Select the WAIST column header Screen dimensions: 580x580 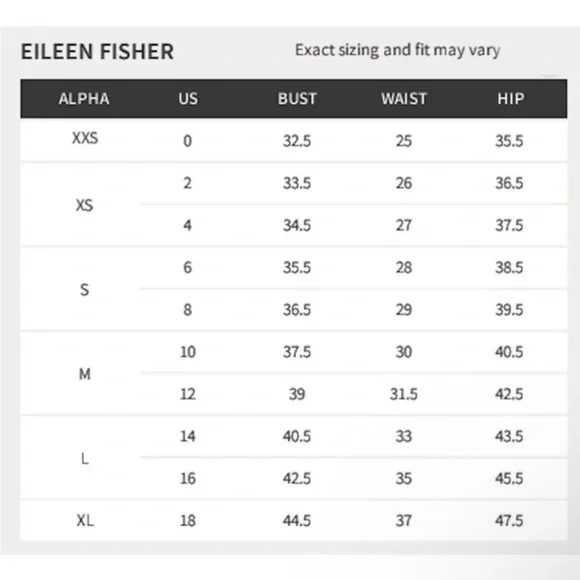[x=404, y=99]
